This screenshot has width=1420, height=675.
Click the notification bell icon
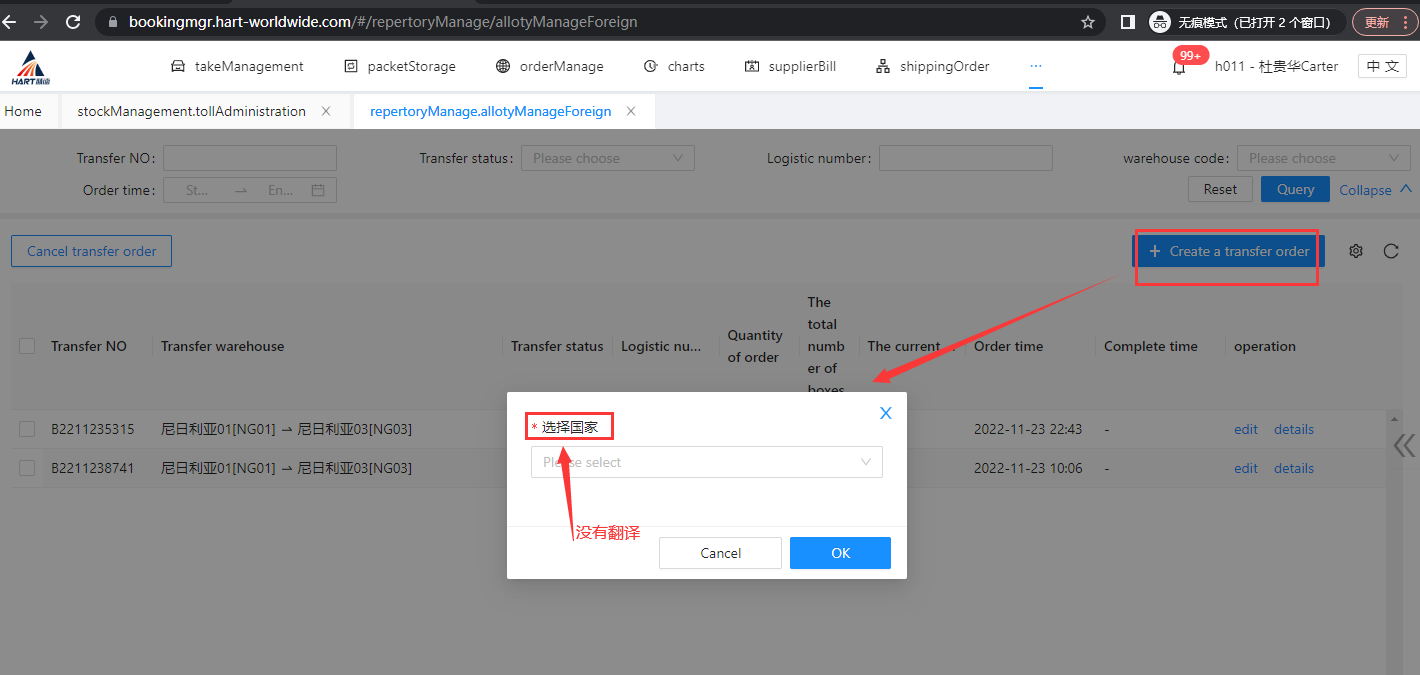tap(1179, 68)
